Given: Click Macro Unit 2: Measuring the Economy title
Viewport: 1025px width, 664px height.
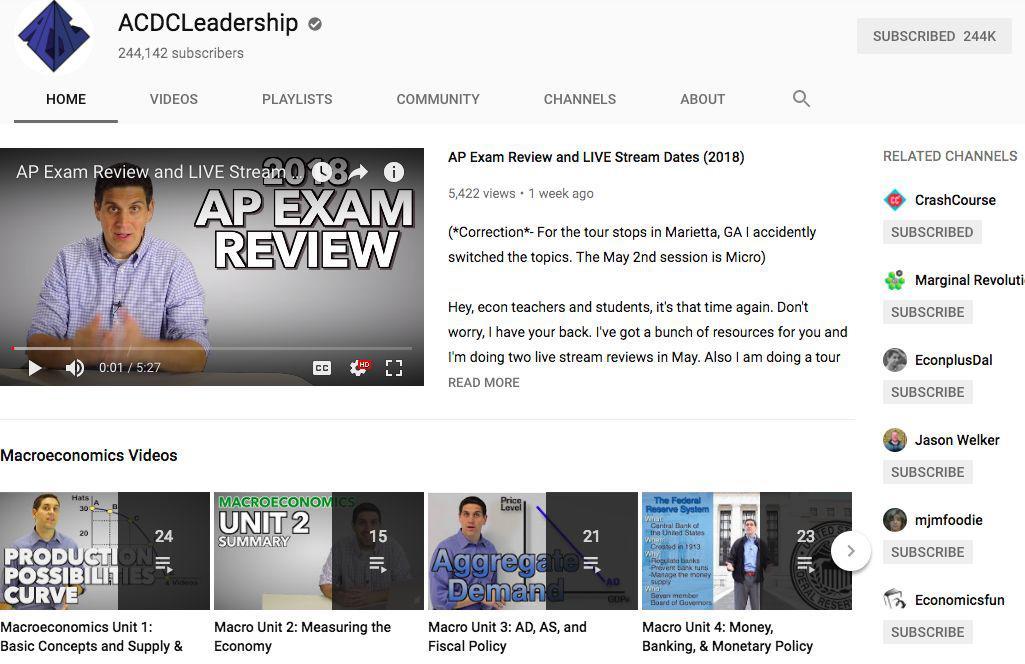Looking at the screenshot, I should (303, 637).
